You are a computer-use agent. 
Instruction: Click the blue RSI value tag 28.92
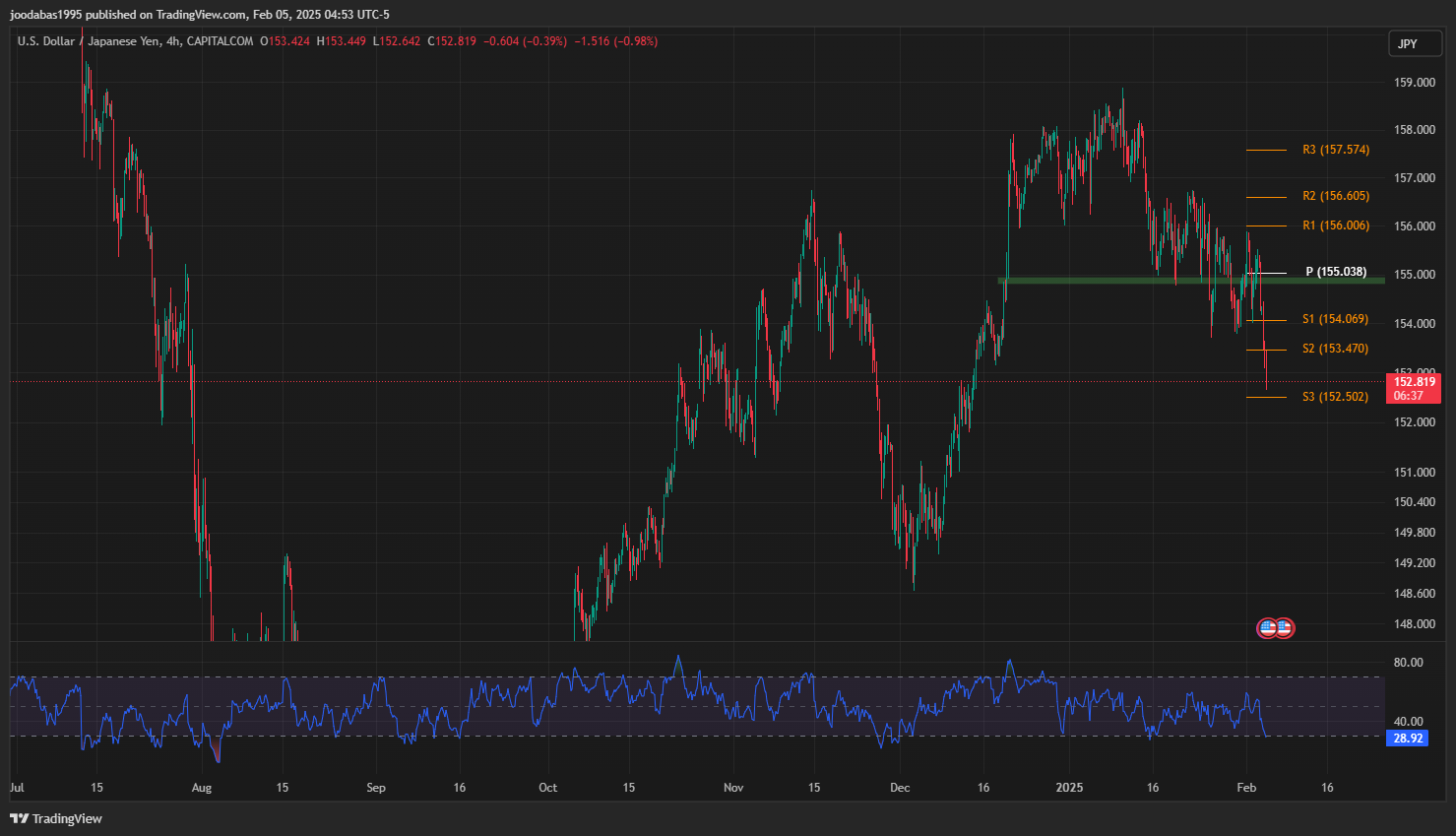(1408, 738)
